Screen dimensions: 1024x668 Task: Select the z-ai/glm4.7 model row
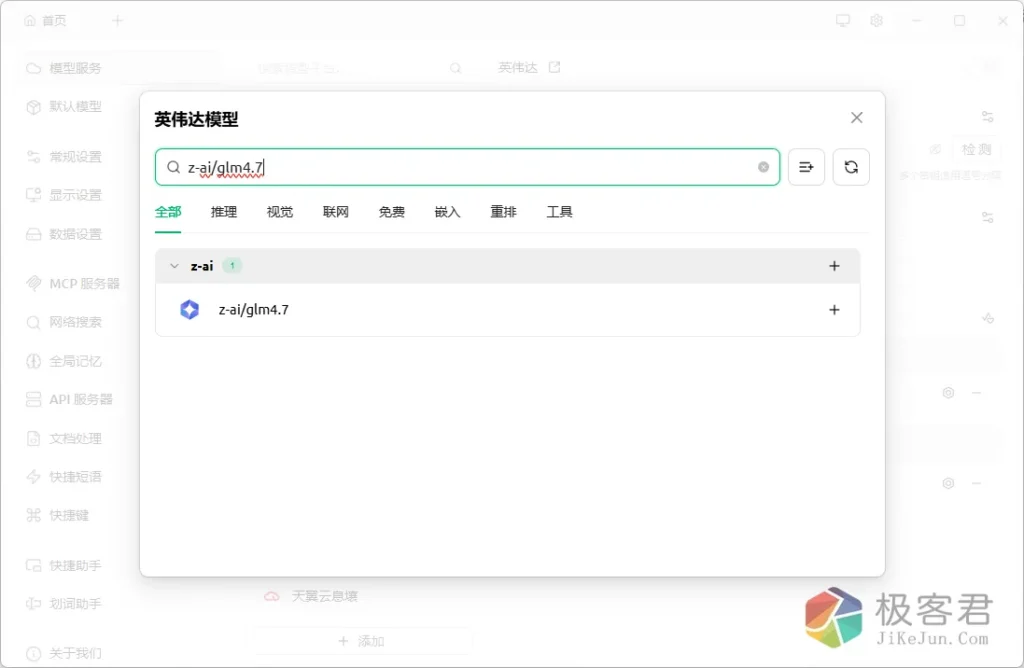pyautogui.click(x=500, y=310)
